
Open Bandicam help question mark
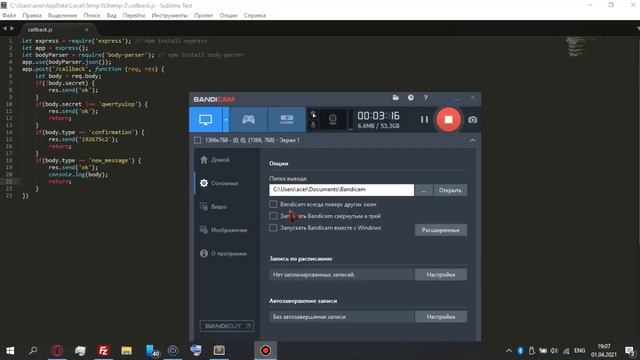425,98
